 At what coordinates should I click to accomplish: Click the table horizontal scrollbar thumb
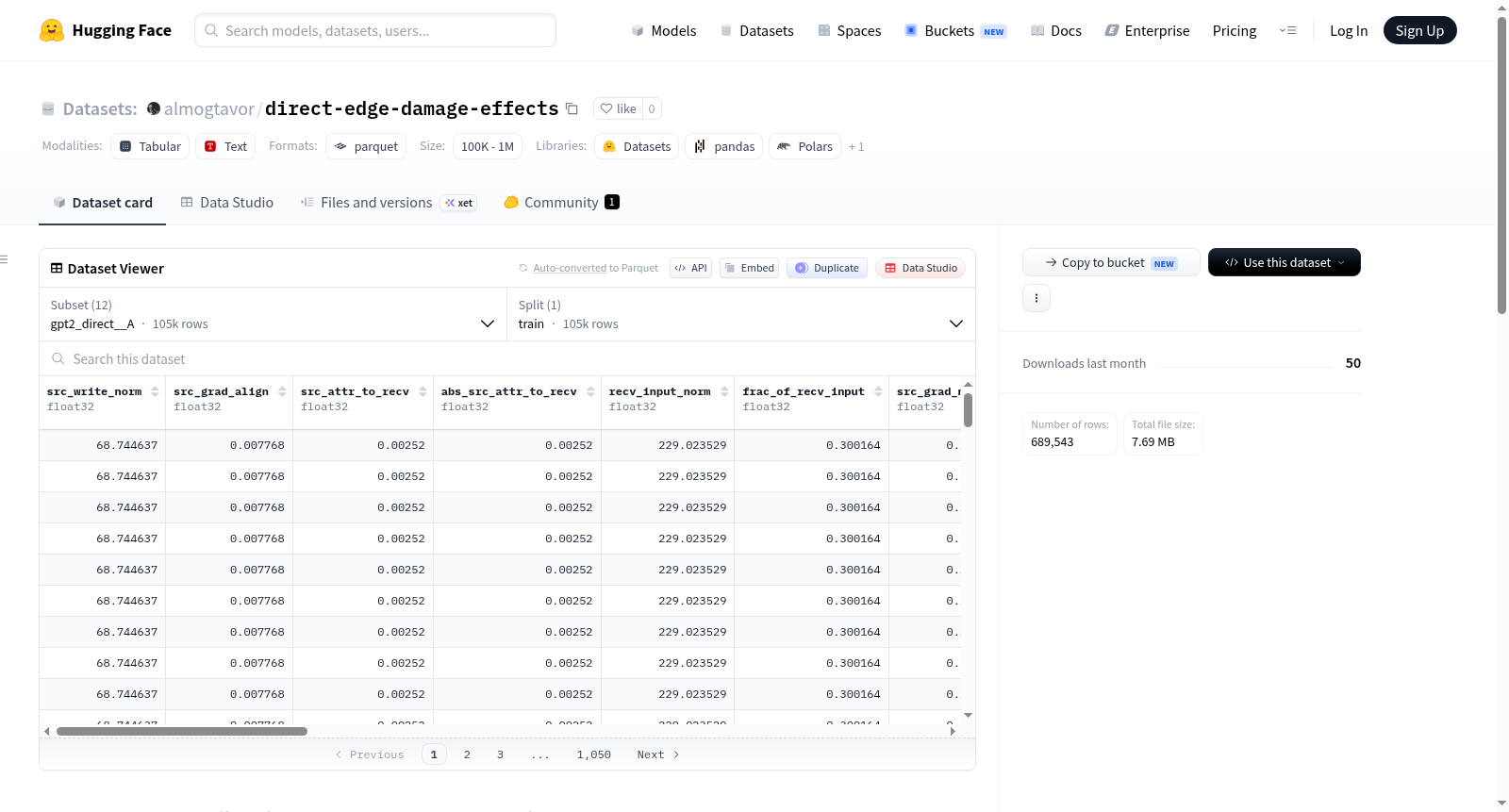182,731
